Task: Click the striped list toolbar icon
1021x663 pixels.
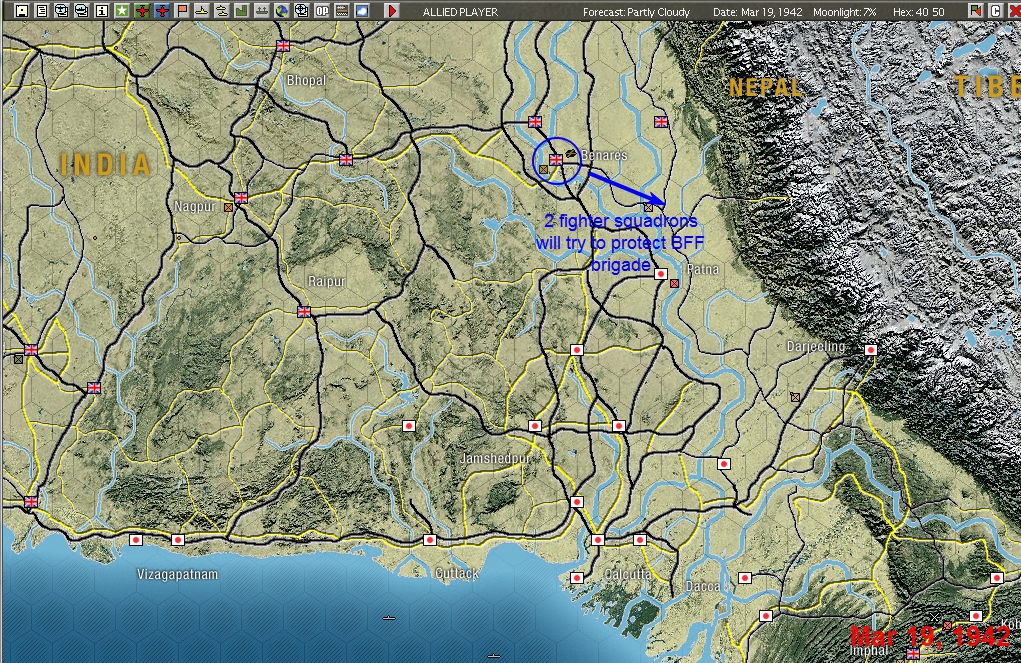Action: (x=342, y=10)
